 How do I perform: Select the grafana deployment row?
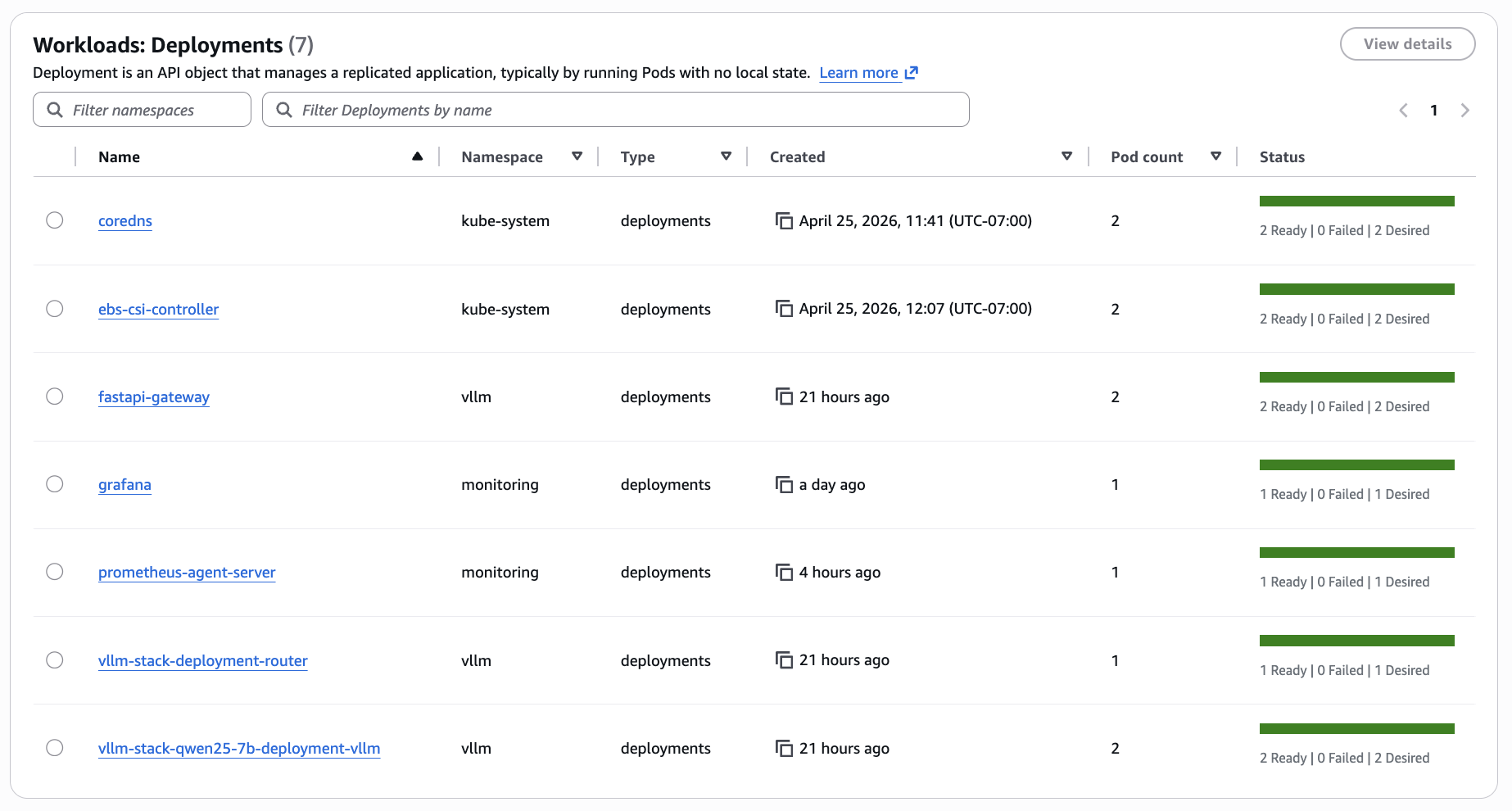point(55,483)
